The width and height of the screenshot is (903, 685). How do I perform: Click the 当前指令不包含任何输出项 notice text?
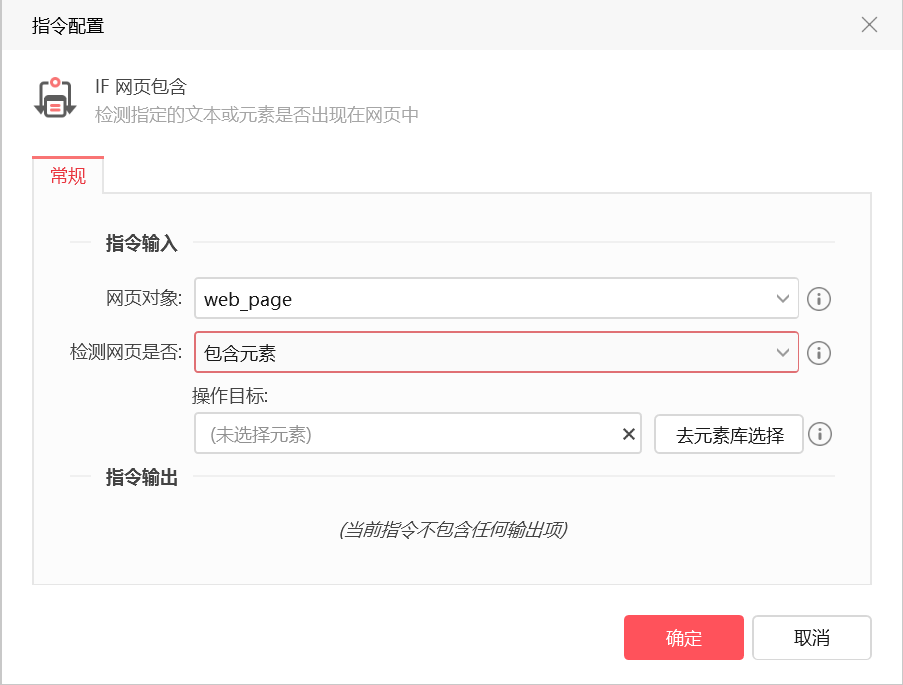point(454,530)
